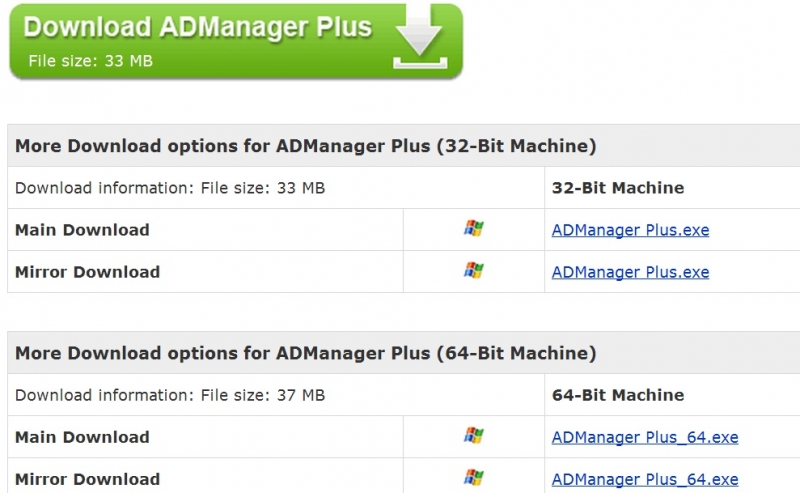Click 'Mirror Download' label in 64-bit table
Viewport: 800px width, 493px height.
point(87,479)
